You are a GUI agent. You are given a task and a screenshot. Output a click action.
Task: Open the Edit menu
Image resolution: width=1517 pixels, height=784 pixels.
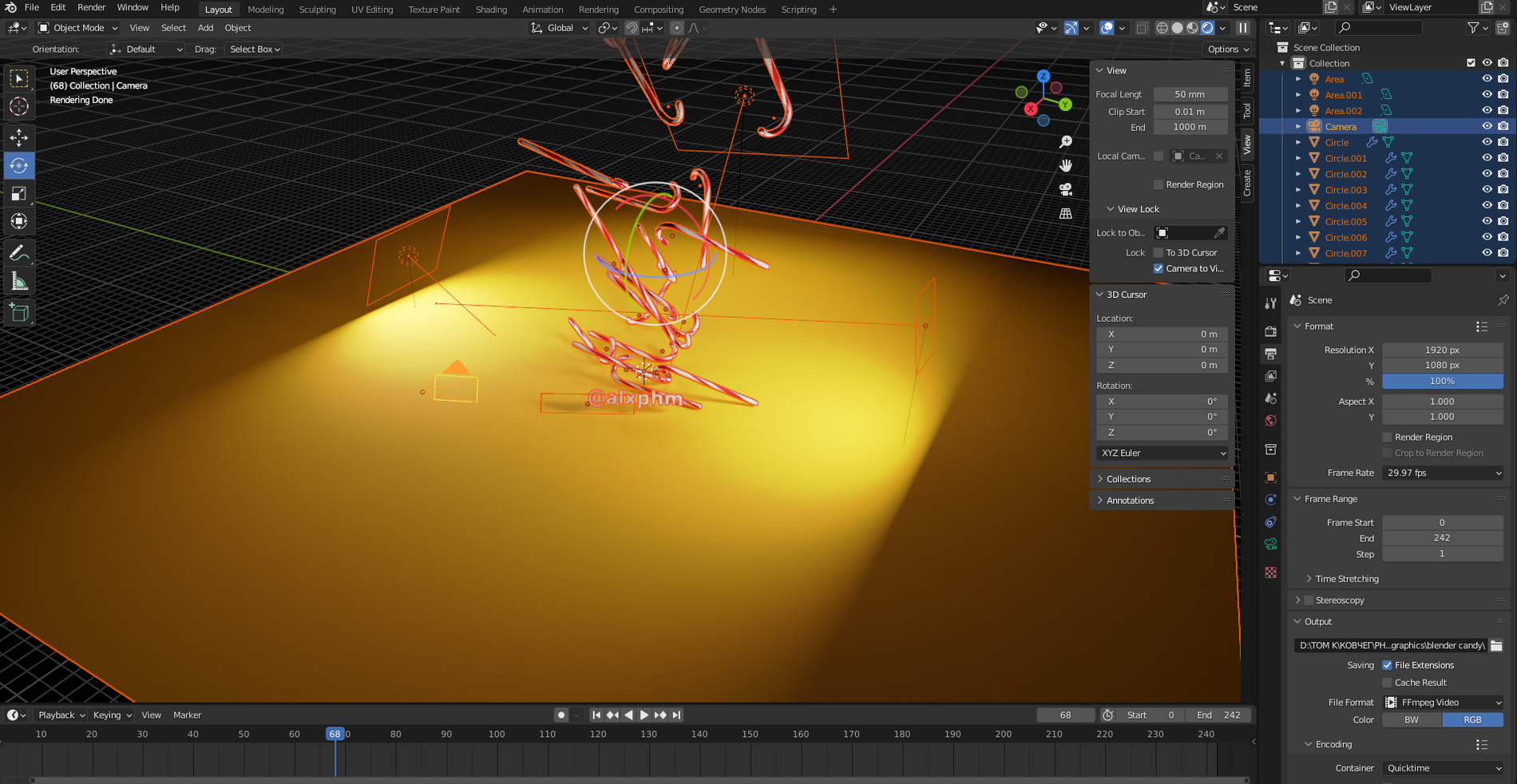click(58, 7)
